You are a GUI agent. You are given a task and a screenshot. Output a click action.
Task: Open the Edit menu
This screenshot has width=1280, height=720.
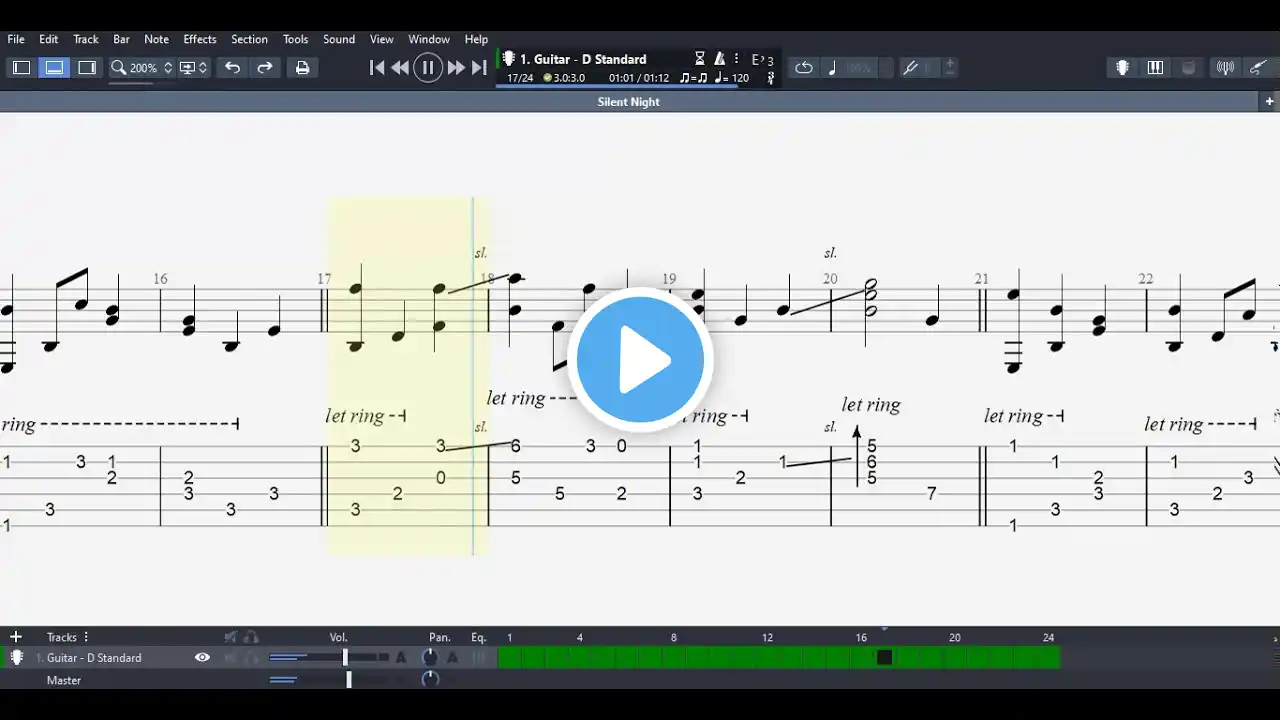click(x=49, y=39)
